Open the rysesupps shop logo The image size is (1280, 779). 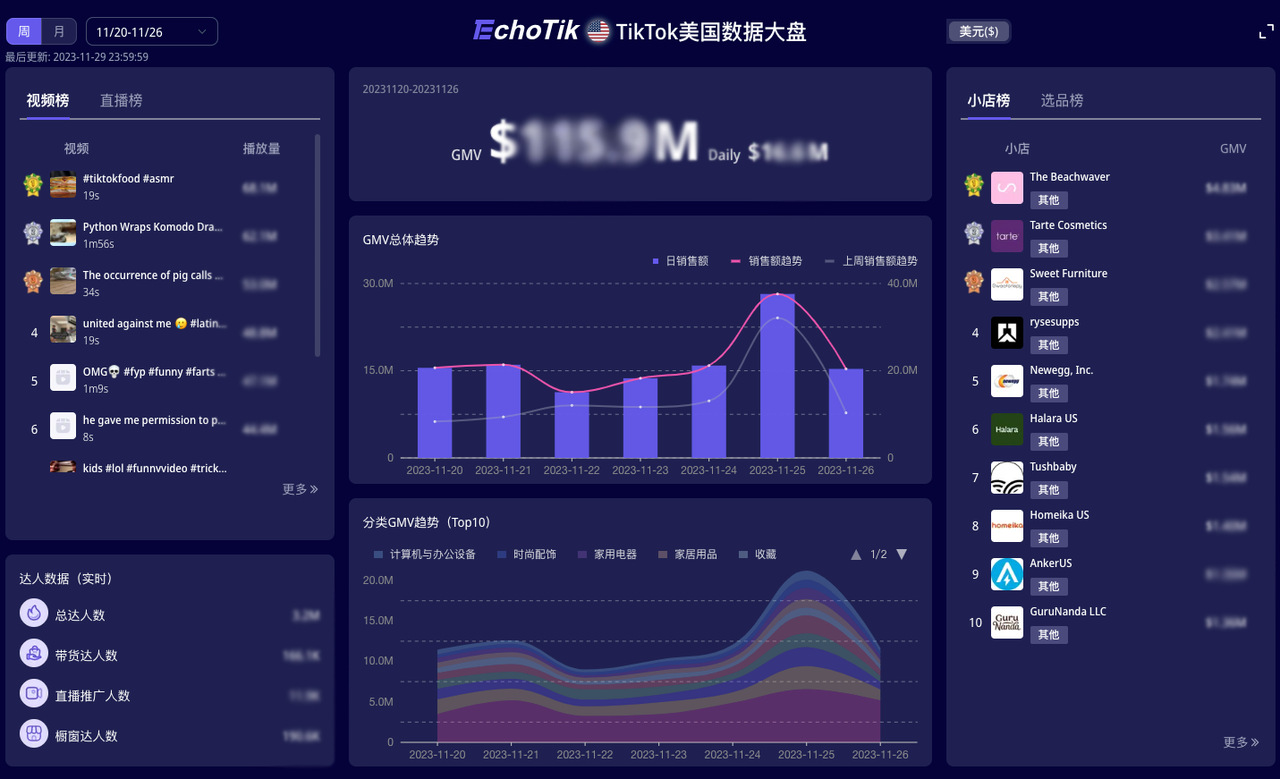tap(1007, 333)
